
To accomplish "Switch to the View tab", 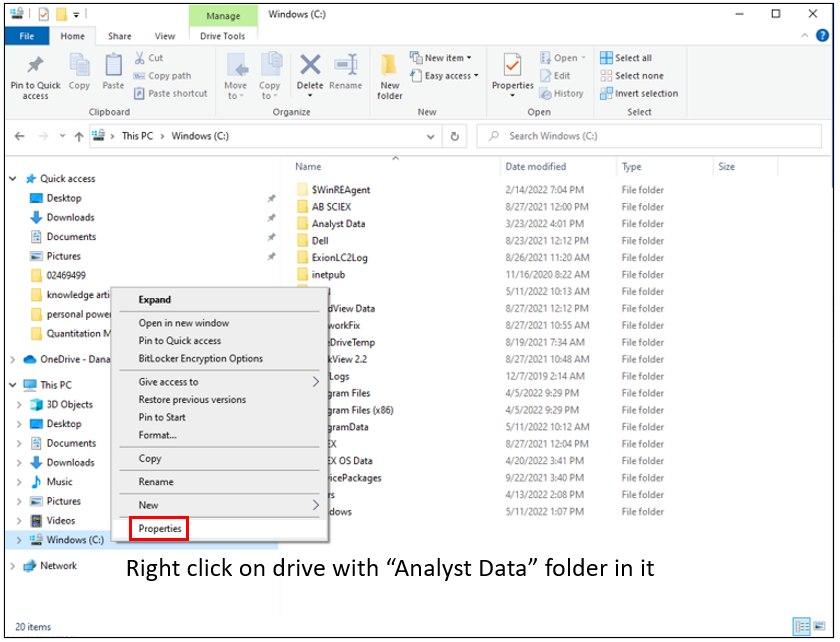I will 165,36.
